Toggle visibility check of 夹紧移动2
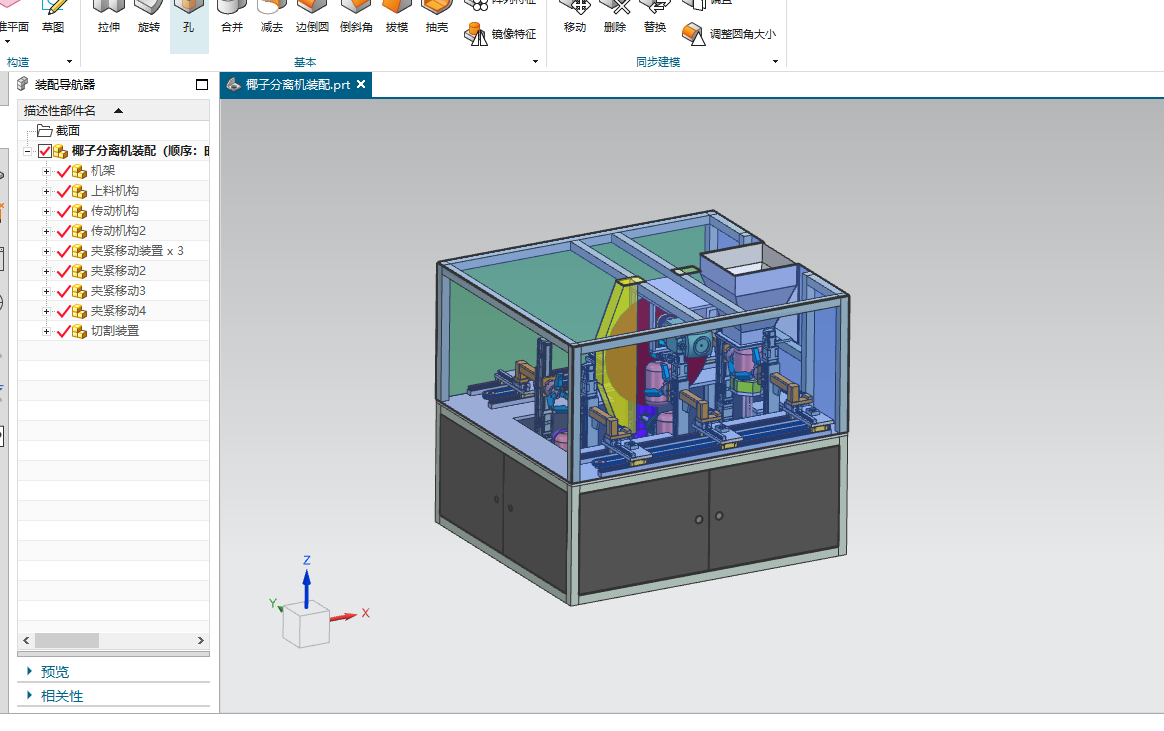Screen dimensions: 1164x731 click(x=64, y=272)
